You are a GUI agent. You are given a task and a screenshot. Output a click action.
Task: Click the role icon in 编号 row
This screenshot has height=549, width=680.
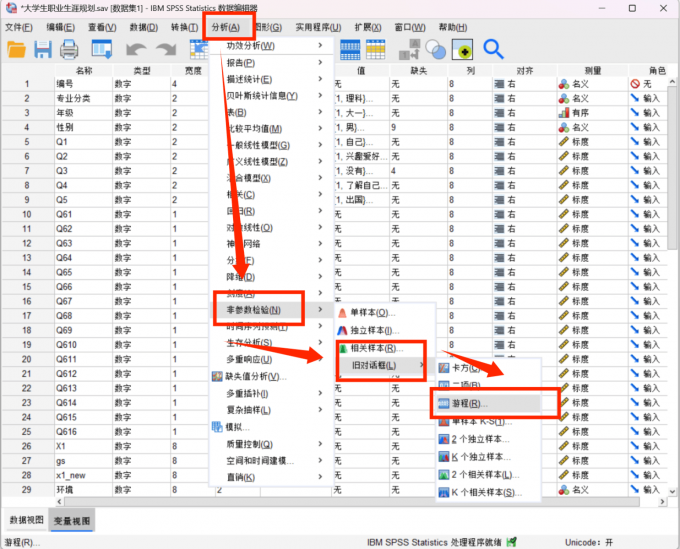(x=635, y=84)
